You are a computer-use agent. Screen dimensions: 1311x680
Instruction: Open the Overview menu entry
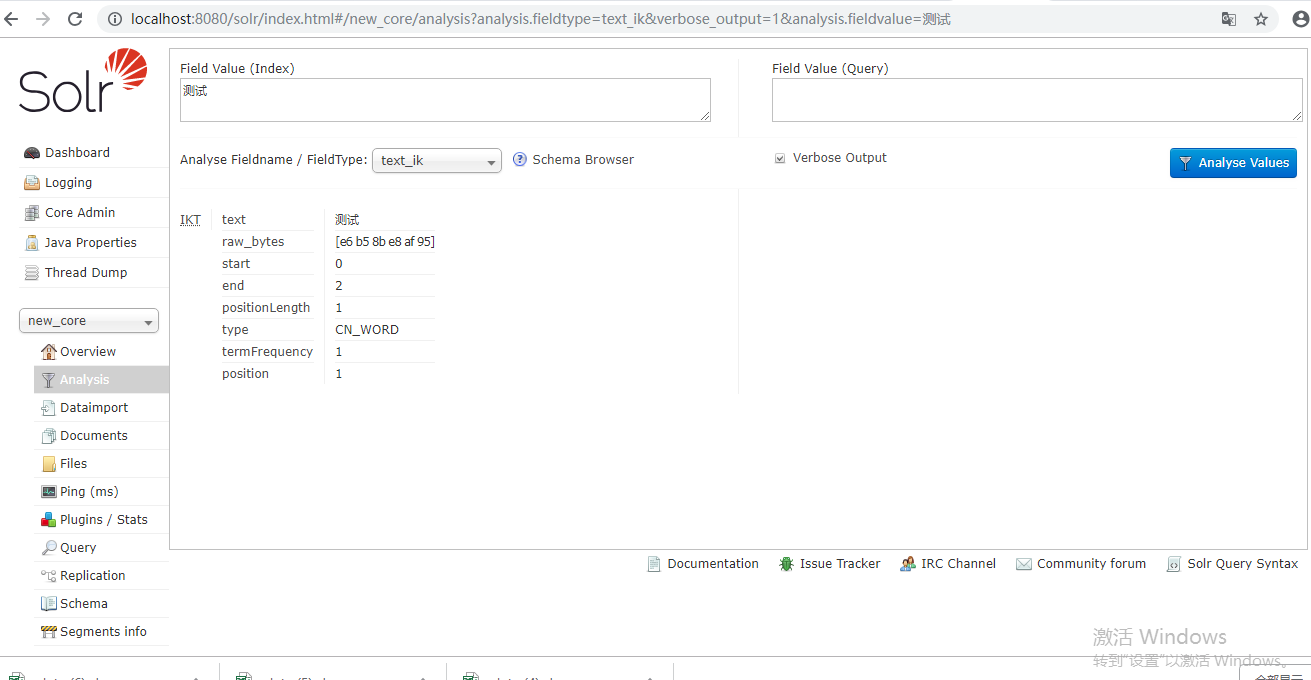pyautogui.click(x=88, y=352)
